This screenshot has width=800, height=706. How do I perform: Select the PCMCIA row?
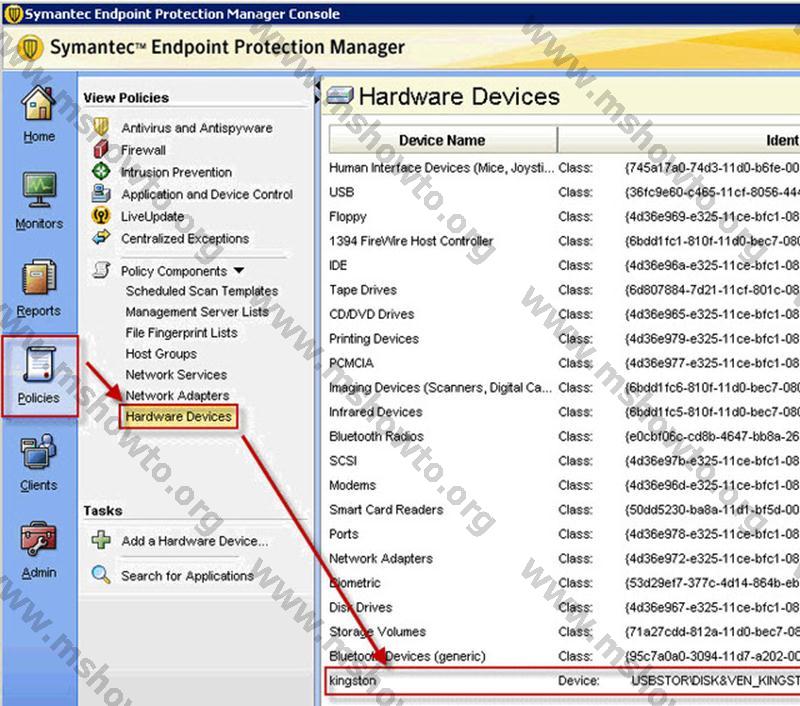563,363
